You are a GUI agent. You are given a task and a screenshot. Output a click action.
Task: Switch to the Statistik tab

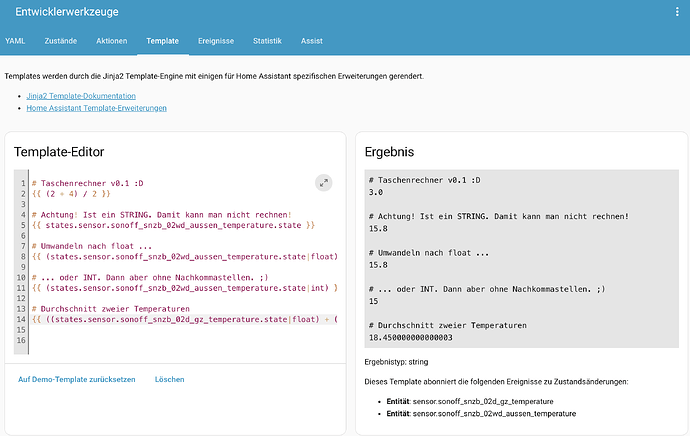coord(267,41)
